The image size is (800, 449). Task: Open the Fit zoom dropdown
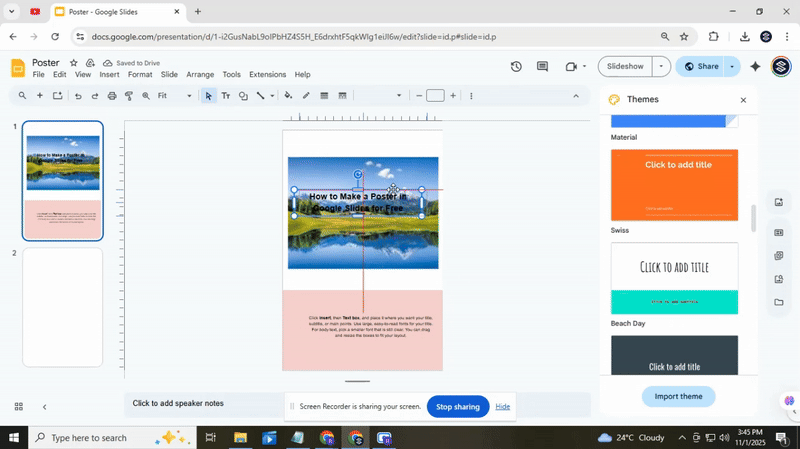point(175,96)
